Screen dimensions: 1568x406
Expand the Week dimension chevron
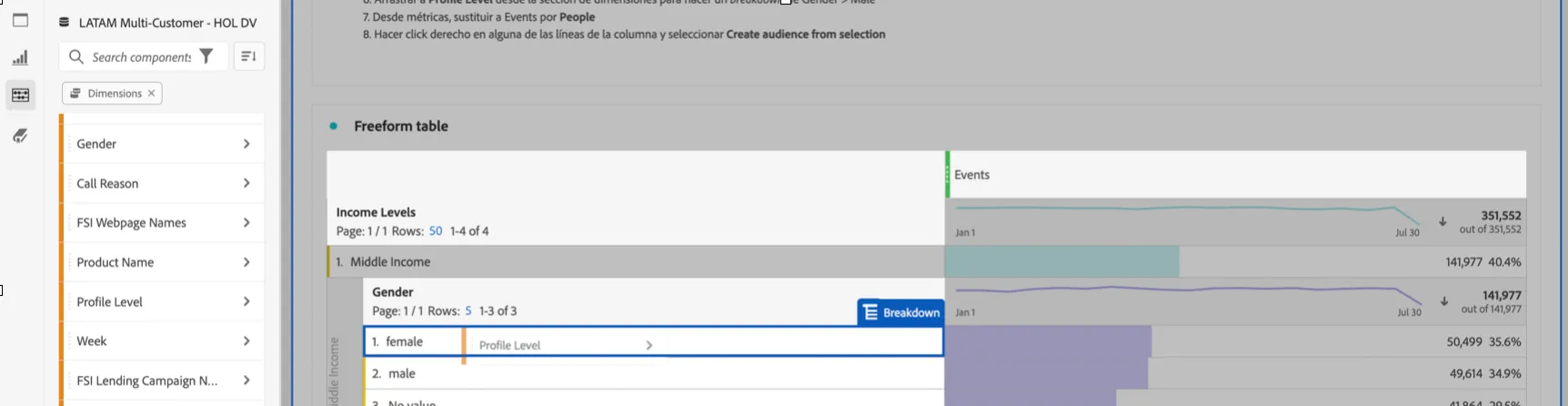246,340
